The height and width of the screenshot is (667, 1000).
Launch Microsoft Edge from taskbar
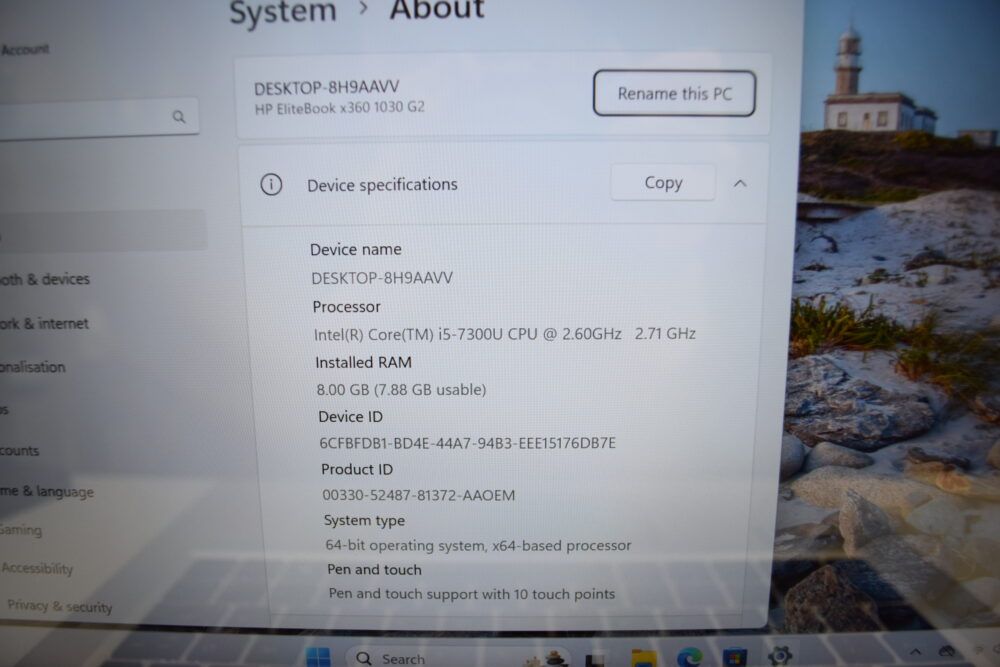click(689, 656)
